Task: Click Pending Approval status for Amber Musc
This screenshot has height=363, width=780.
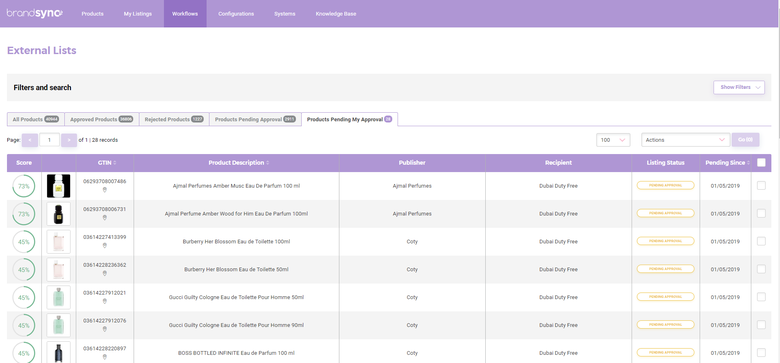Action: pyautogui.click(x=666, y=185)
